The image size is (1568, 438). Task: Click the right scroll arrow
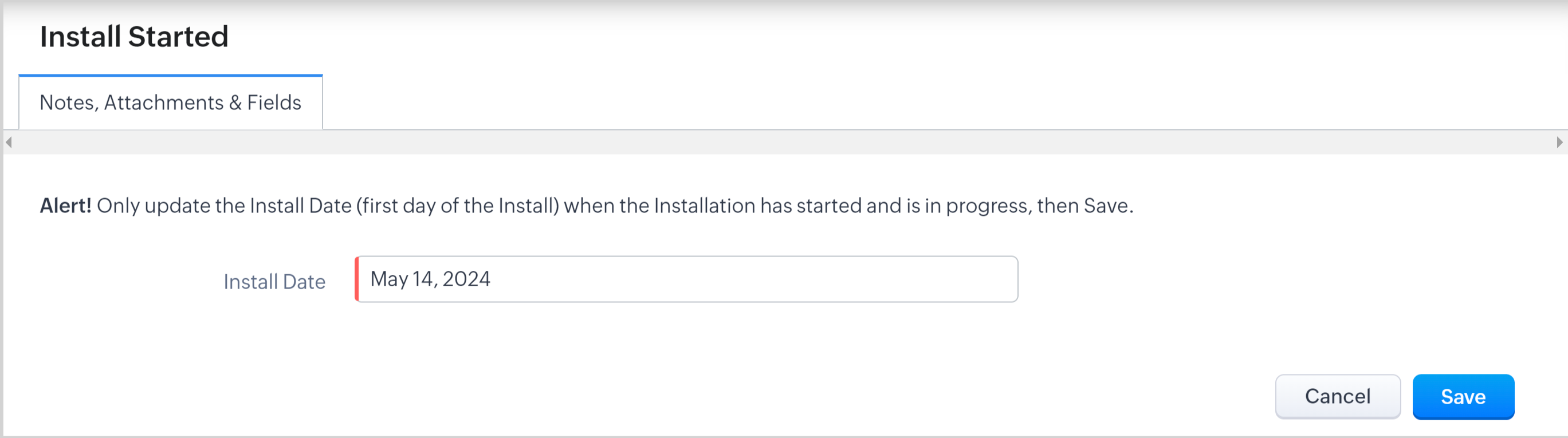coord(1559,143)
